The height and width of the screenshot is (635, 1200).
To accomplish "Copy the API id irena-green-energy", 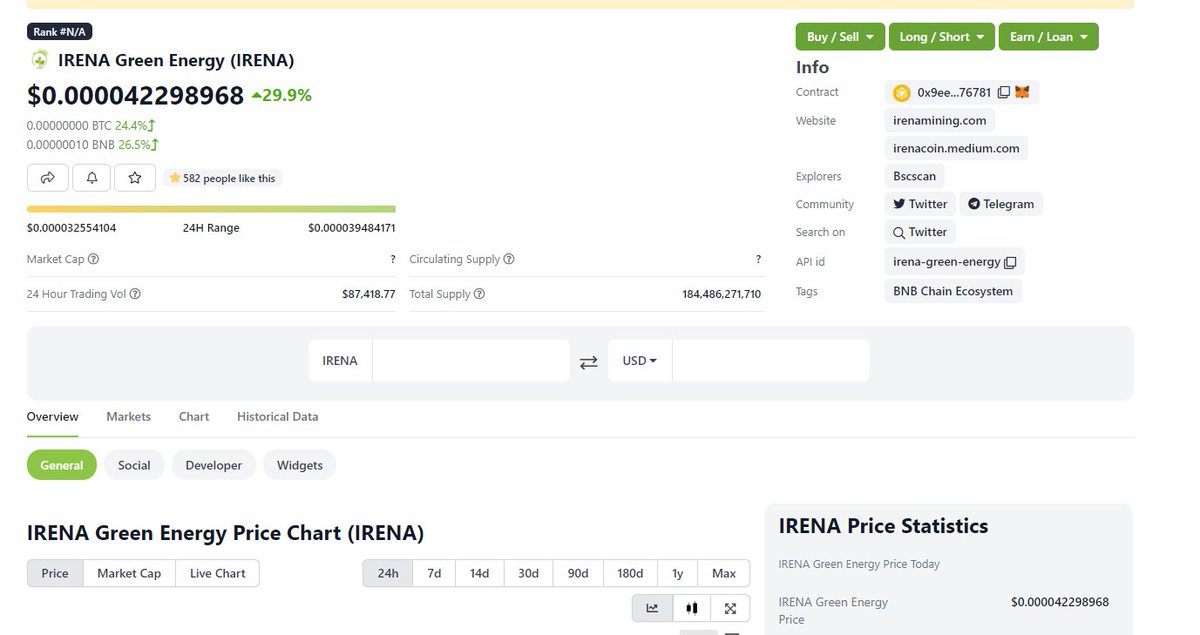I will pos(1010,262).
